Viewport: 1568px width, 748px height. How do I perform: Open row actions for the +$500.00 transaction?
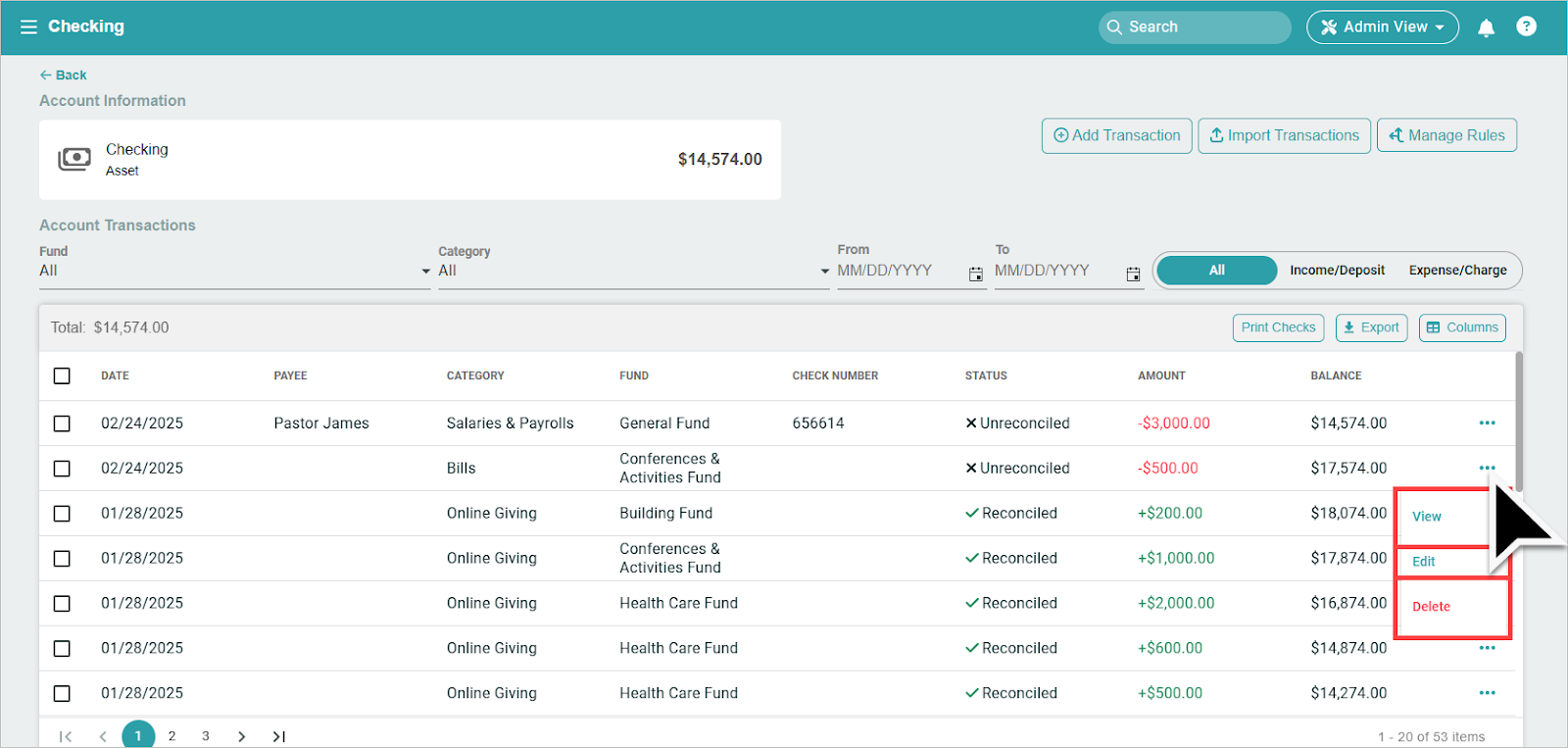coord(1487,693)
